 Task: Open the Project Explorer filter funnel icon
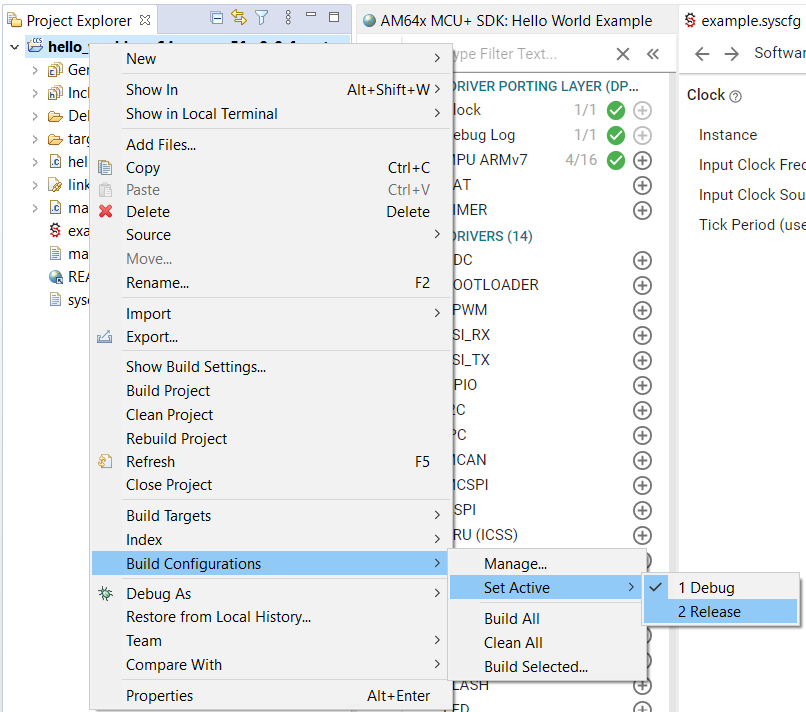[x=261, y=18]
